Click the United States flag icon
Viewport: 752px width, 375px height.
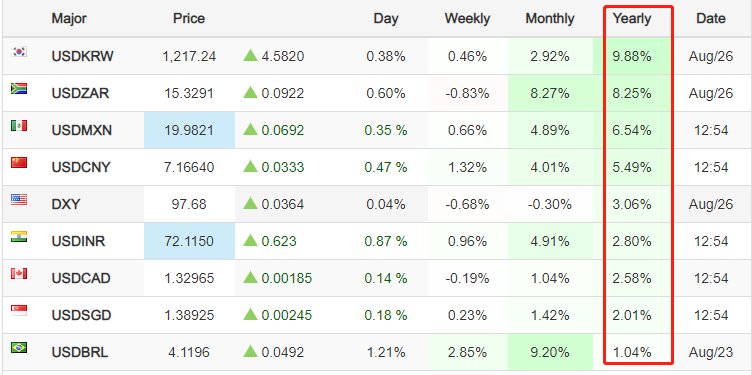pos(19,199)
